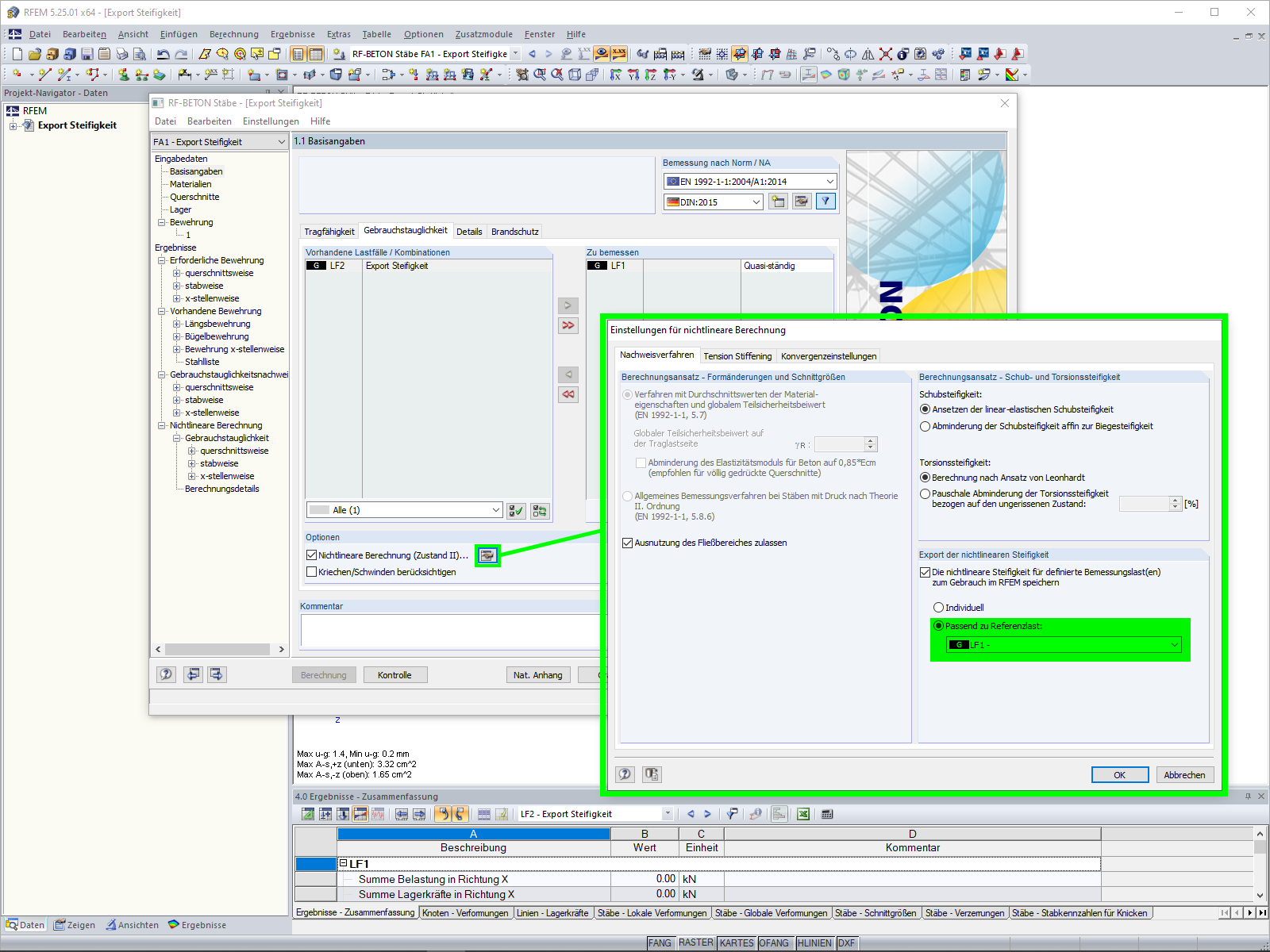Click the New document icon in the main toolbar
This screenshot has width=1270, height=952.
tap(17, 54)
